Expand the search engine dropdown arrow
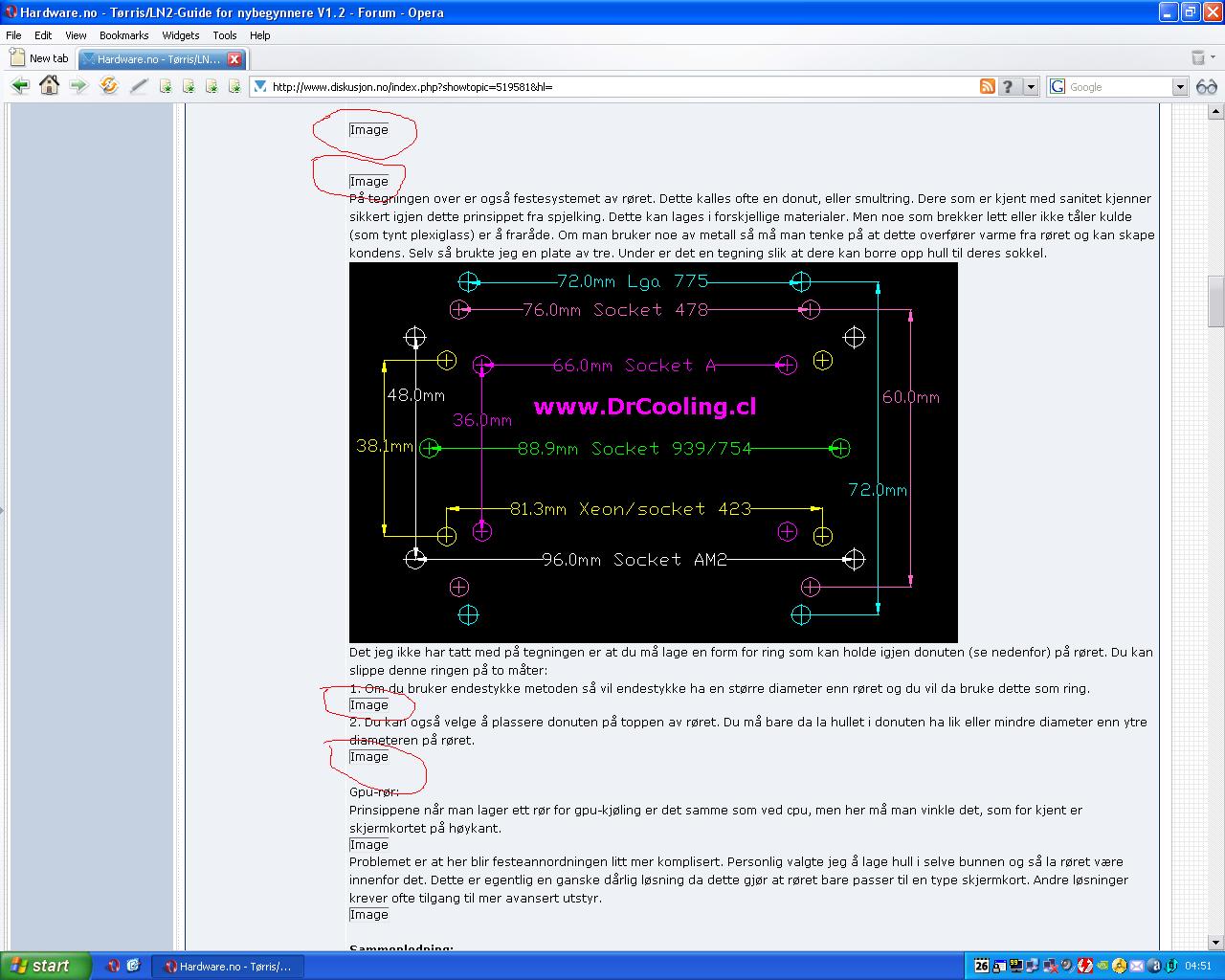The width and height of the screenshot is (1225, 980). [x=1180, y=86]
